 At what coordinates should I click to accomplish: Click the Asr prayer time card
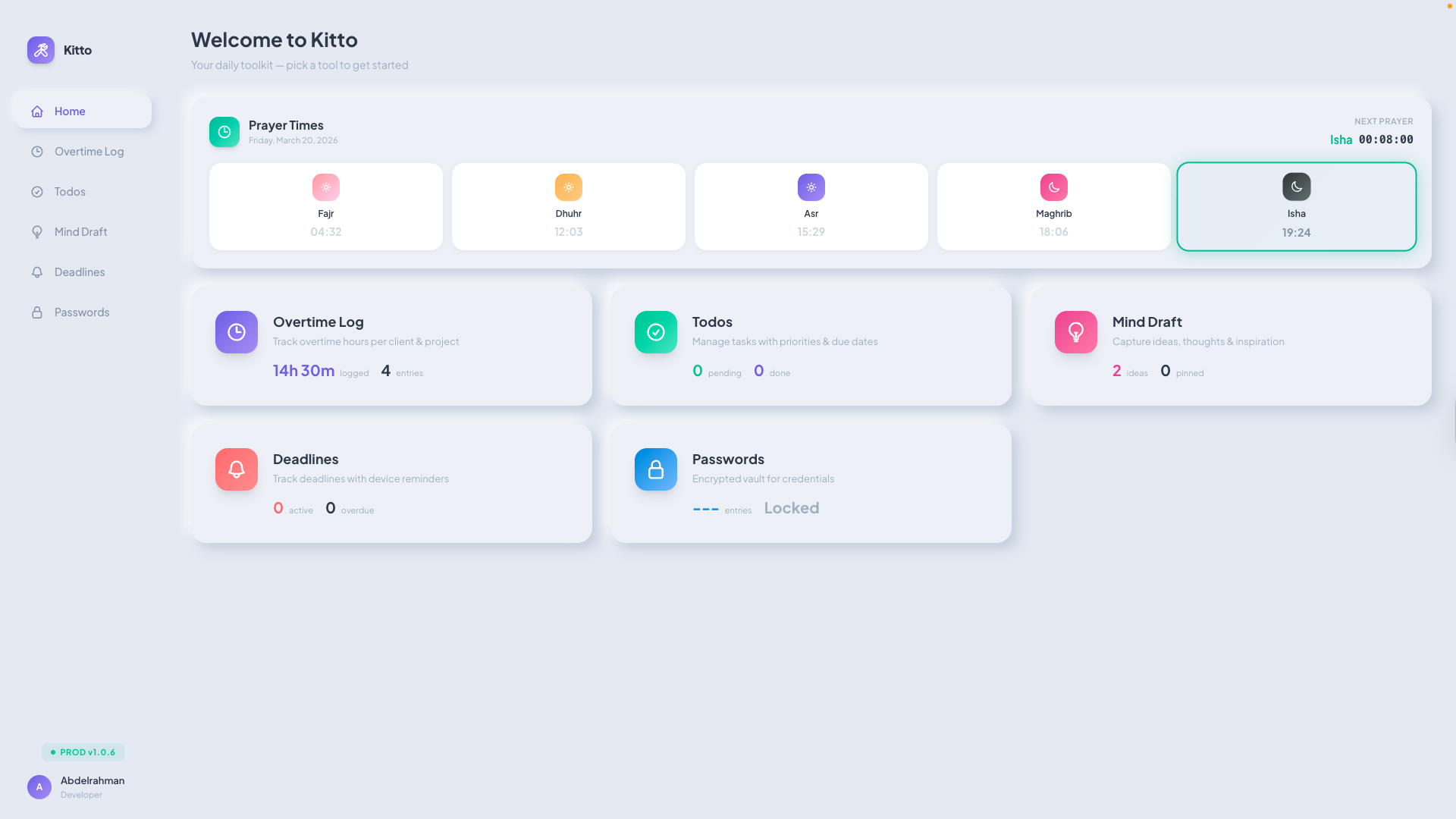(x=811, y=206)
